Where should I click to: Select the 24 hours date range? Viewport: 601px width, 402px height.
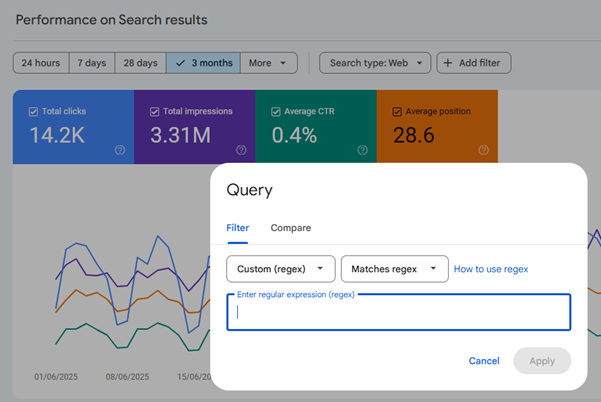41,63
